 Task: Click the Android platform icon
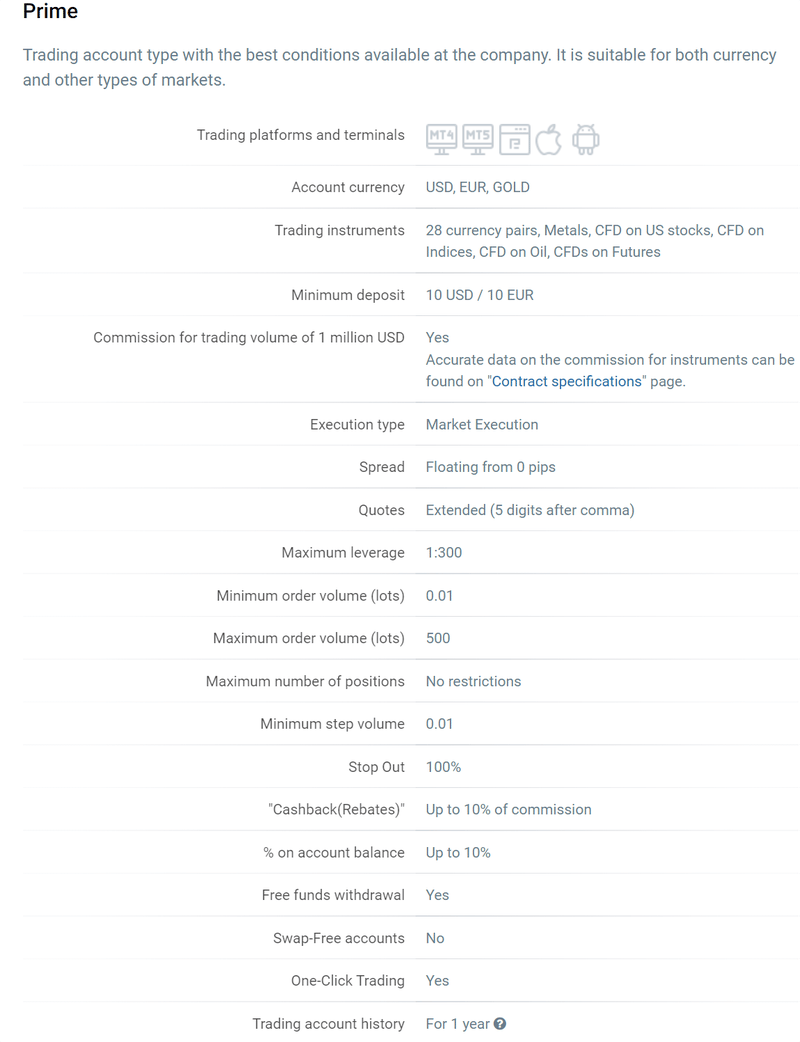click(x=586, y=139)
